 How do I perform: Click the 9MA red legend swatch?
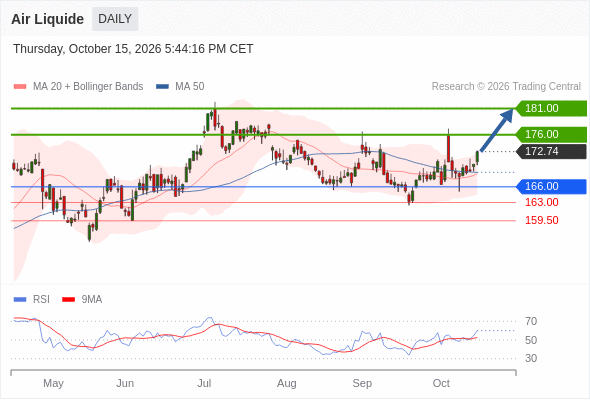coord(68,300)
